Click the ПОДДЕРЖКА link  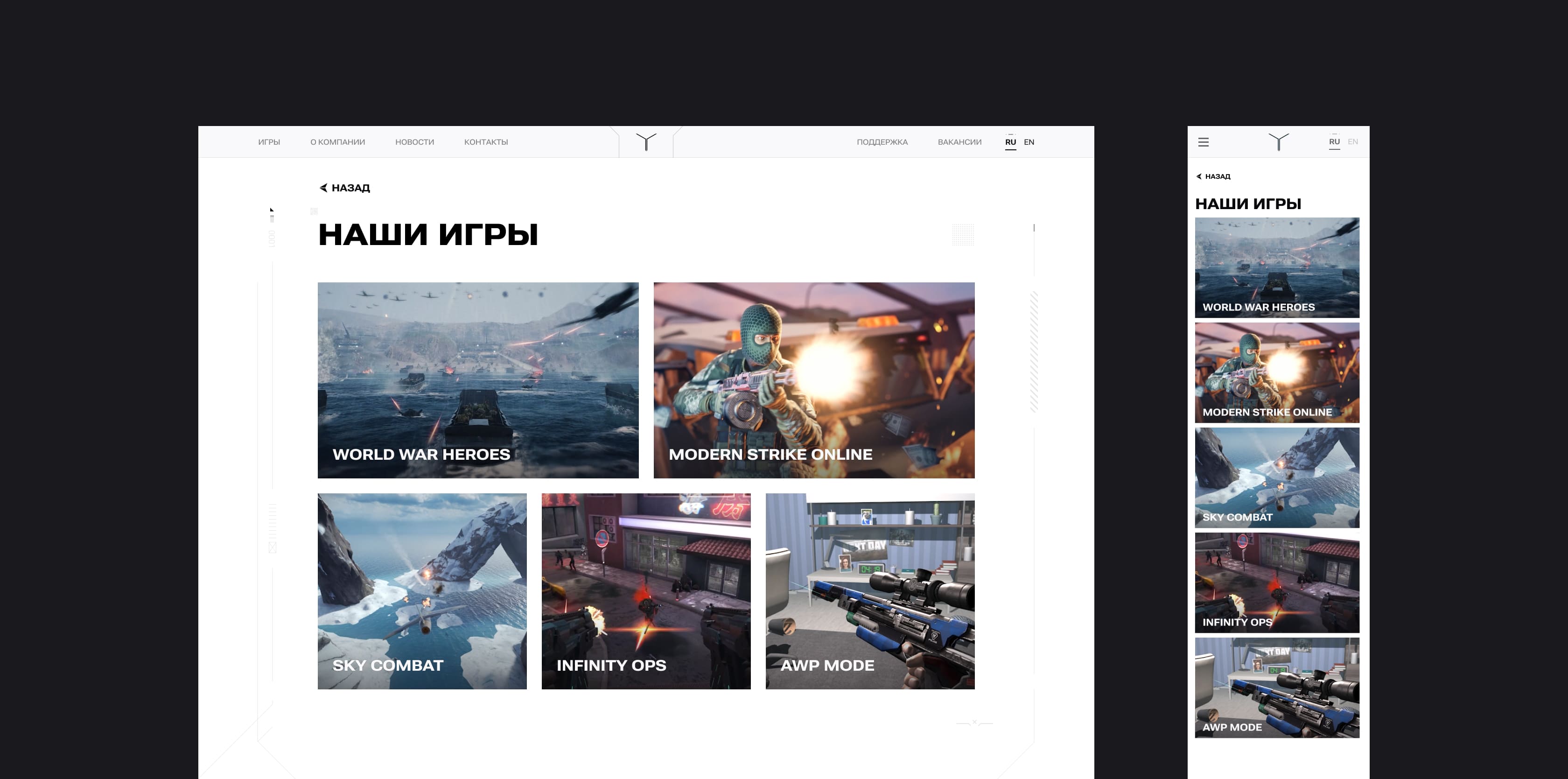882,142
